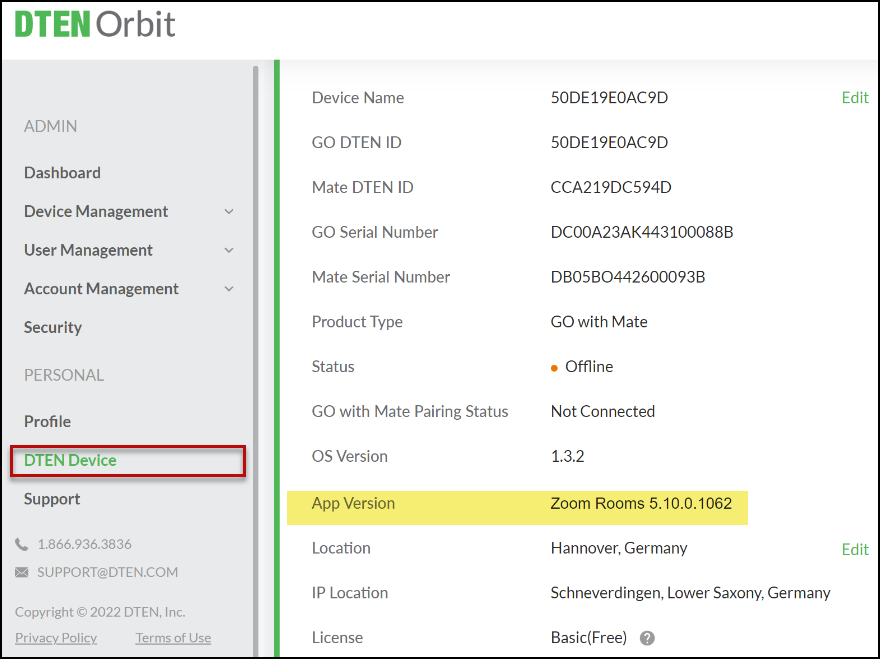
Task: Click the Mate DTEN ID label
Action: [363, 187]
